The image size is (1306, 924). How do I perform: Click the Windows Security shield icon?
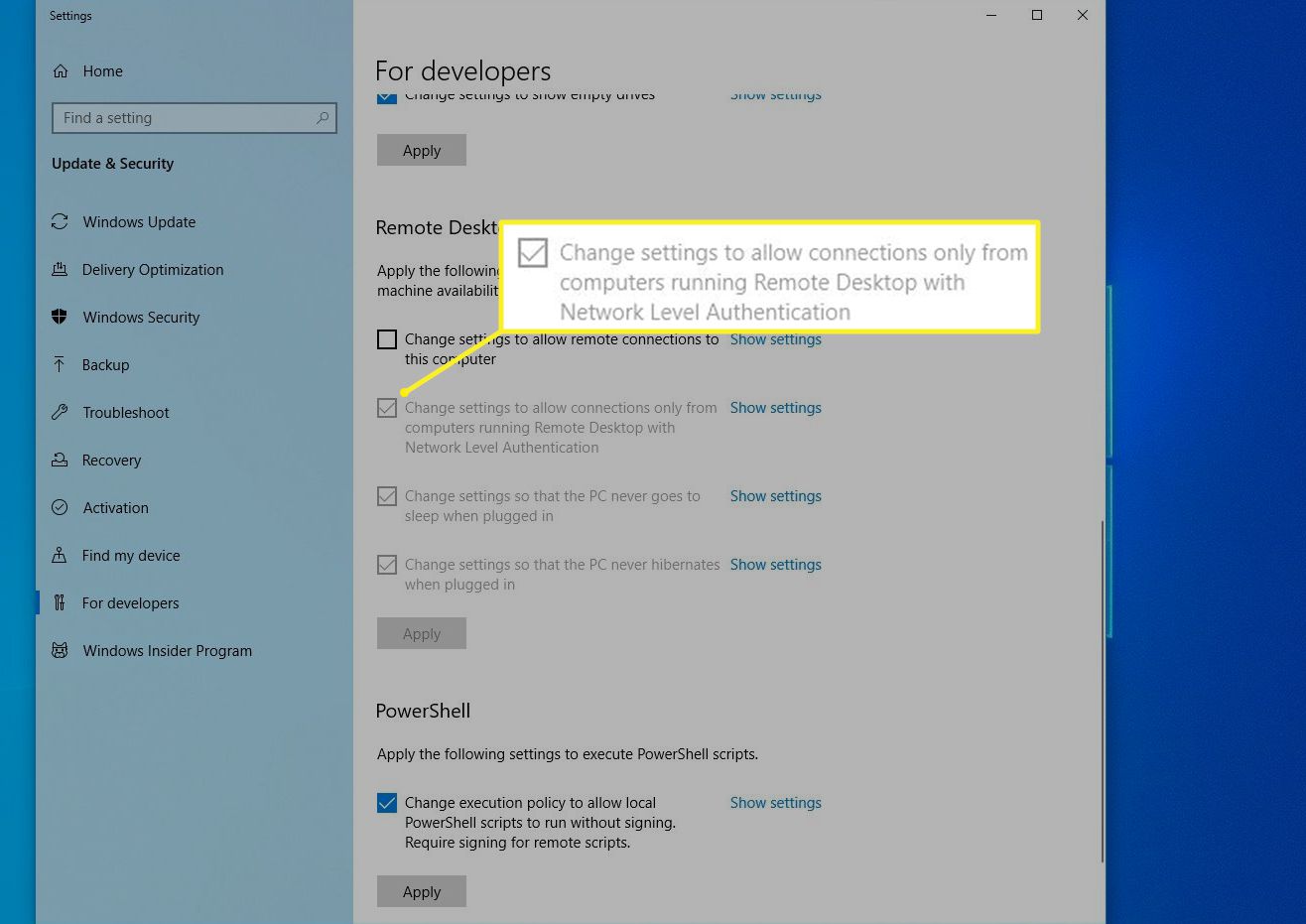click(x=60, y=318)
